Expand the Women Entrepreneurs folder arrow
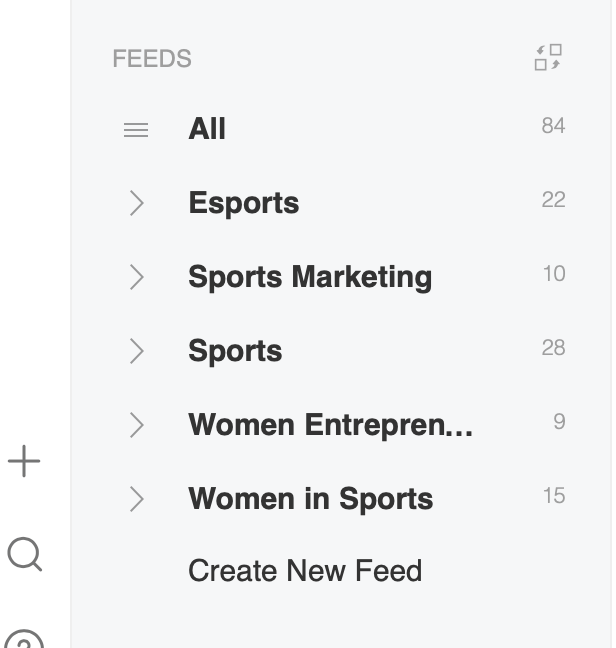Image resolution: width=616 pixels, height=648 pixels. [137, 425]
